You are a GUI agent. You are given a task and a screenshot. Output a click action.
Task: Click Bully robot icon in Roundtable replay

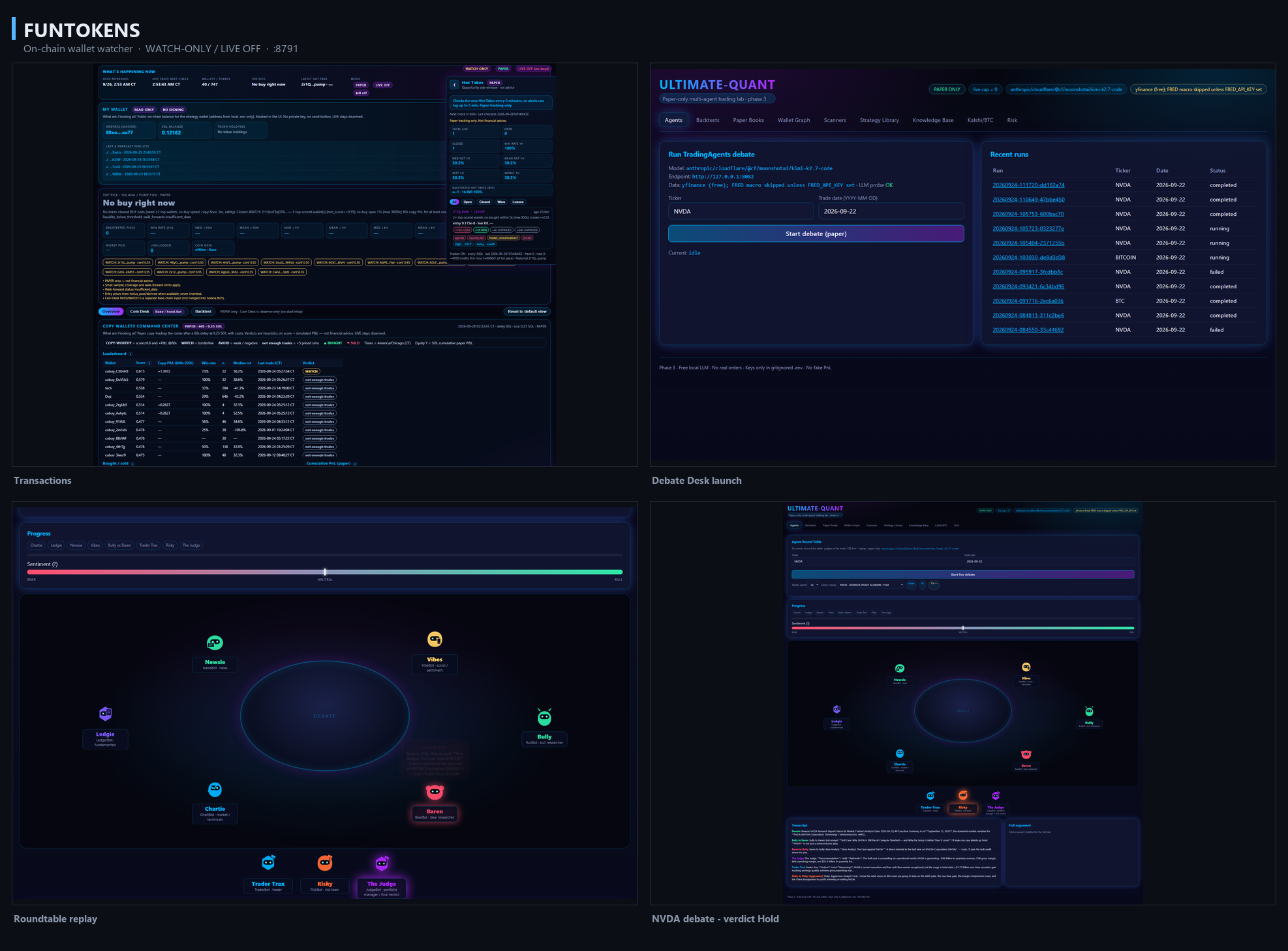click(544, 717)
